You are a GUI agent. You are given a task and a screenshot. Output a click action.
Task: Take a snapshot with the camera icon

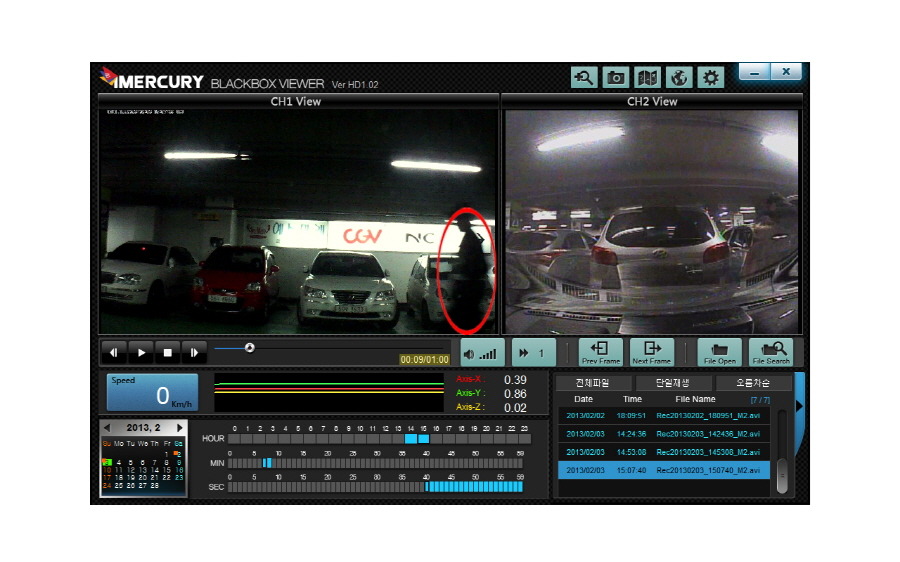click(x=616, y=77)
